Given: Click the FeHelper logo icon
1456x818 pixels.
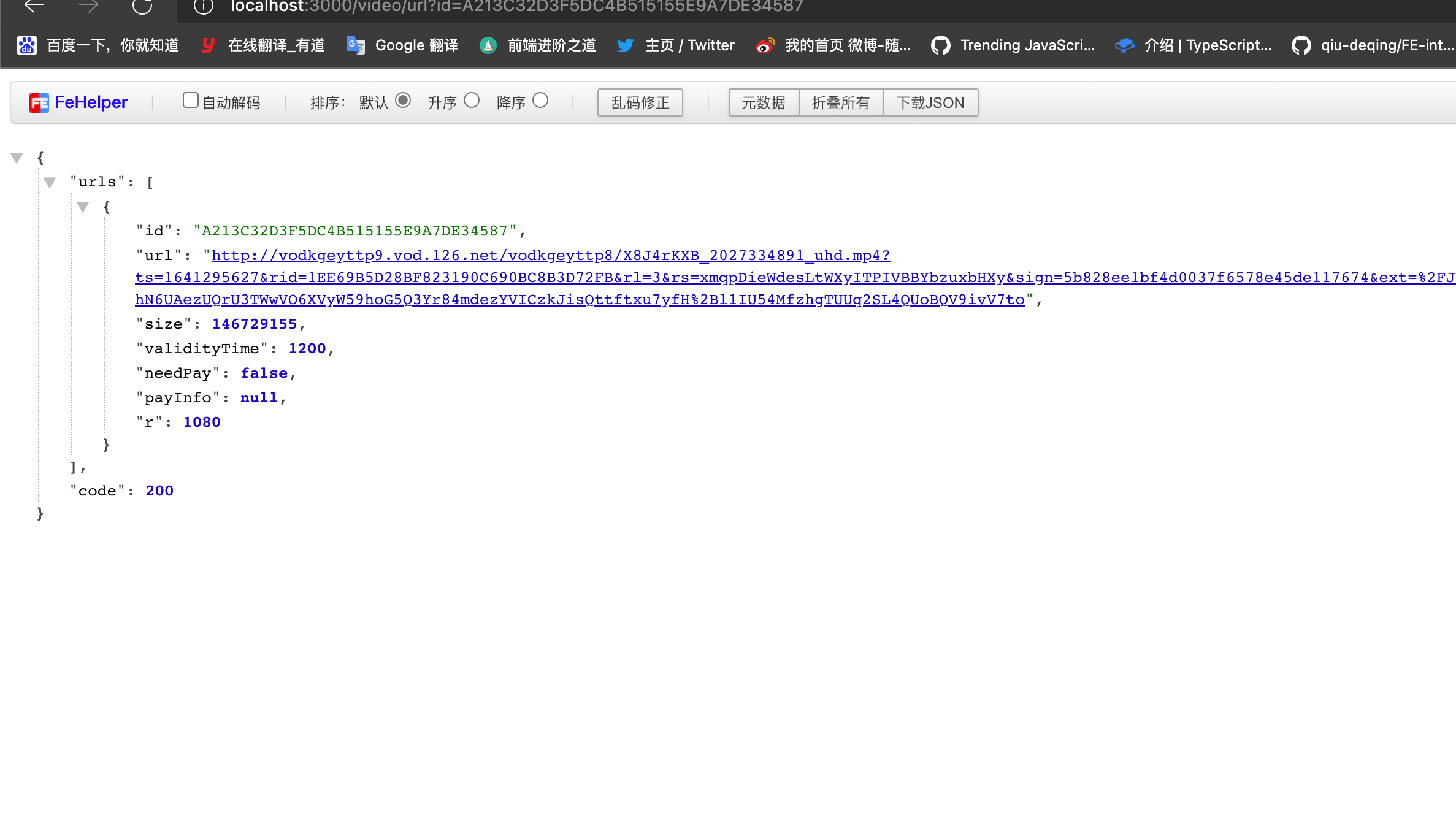Looking at the screenshot, I should pyautogui.click(x=39, y=102).
